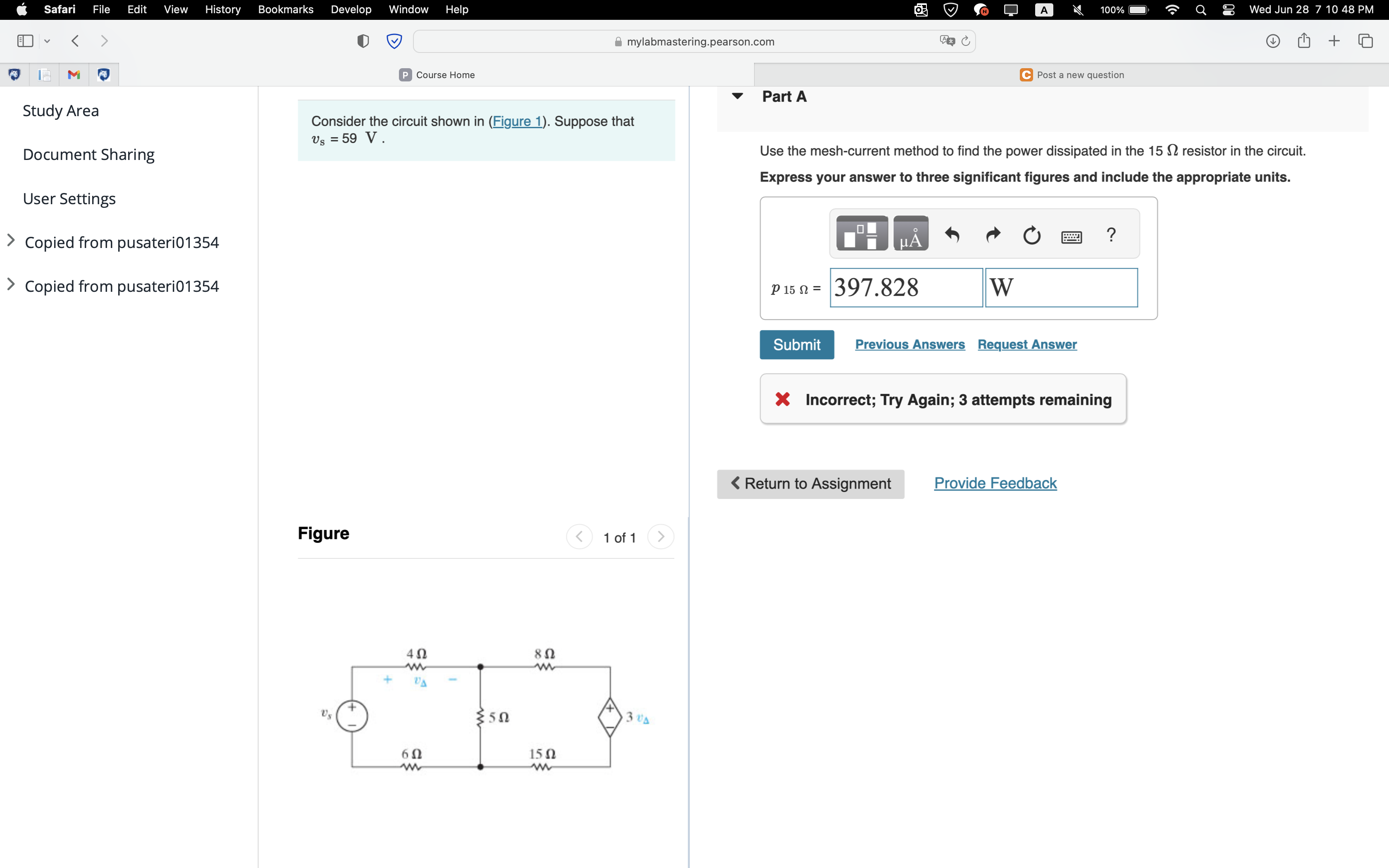Collapse the Part A section

(x=737, y=96)
